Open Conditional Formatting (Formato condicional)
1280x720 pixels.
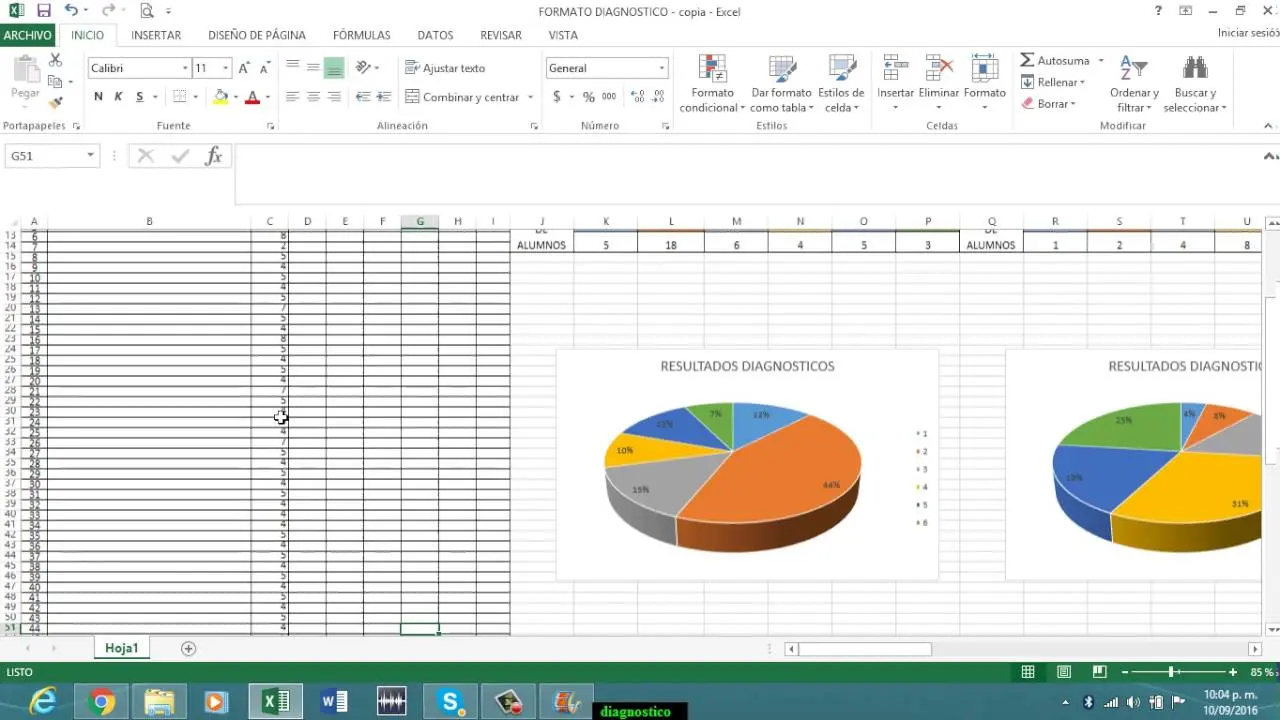tap(712, 85)
